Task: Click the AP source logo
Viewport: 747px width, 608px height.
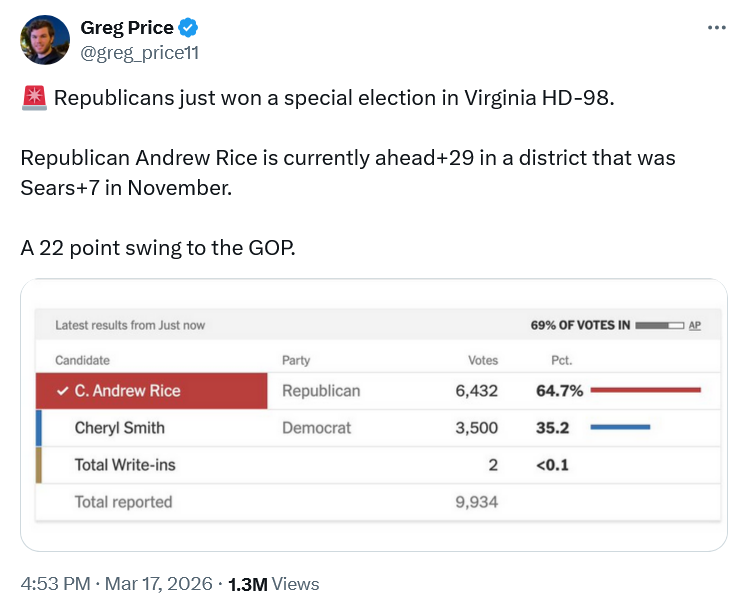Action: coord(694,325)
